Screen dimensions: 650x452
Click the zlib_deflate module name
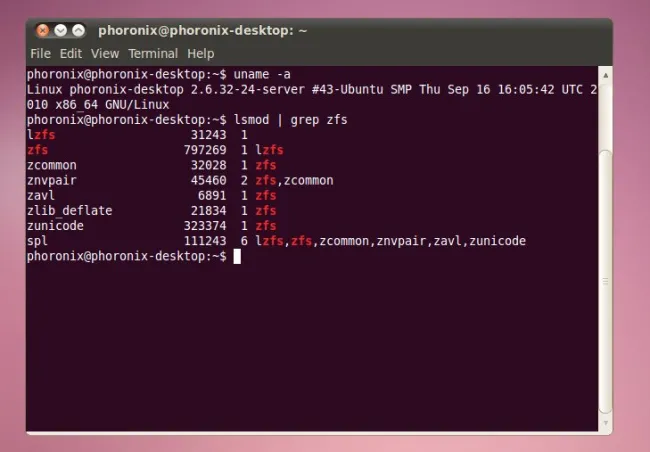pyautogui.click(x=70, y=211)
